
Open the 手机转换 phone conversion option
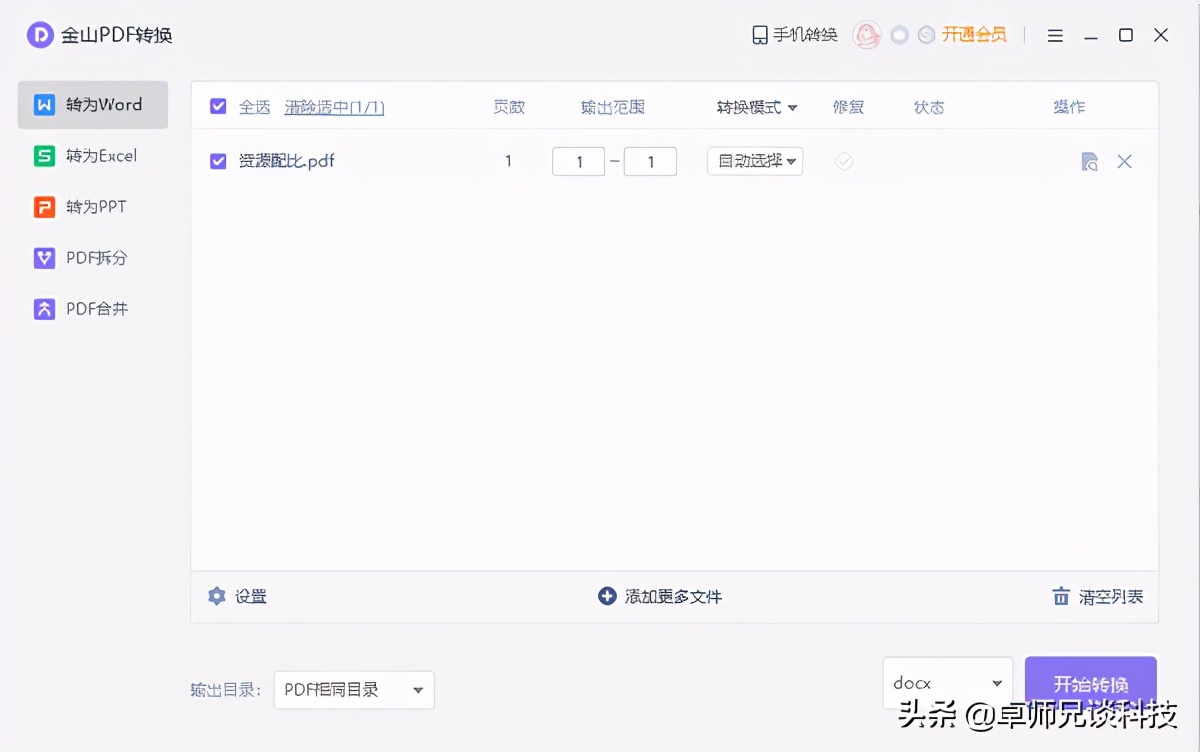tap(795, 35)
